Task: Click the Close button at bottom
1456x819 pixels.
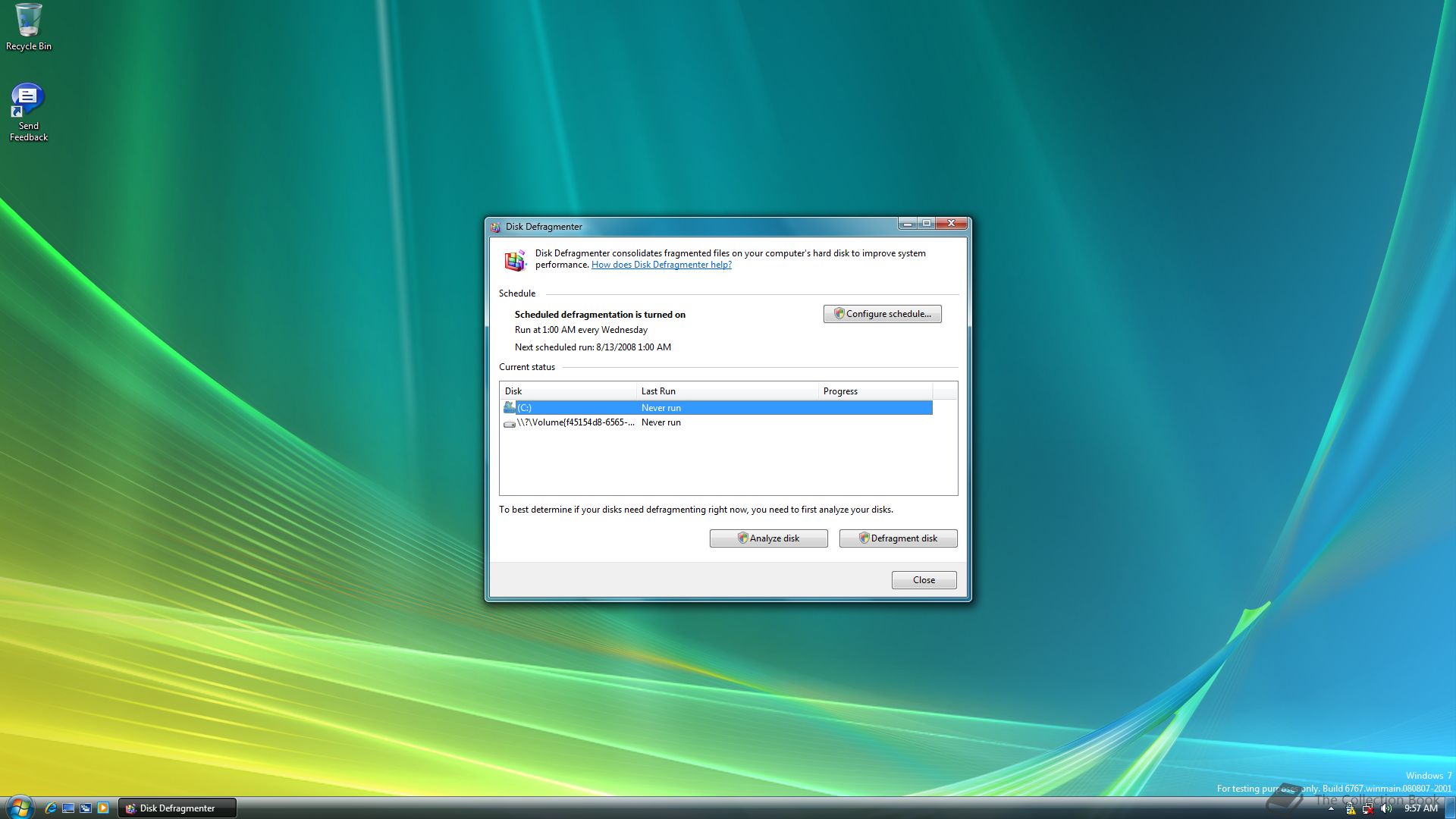Action: pos(924,580)
